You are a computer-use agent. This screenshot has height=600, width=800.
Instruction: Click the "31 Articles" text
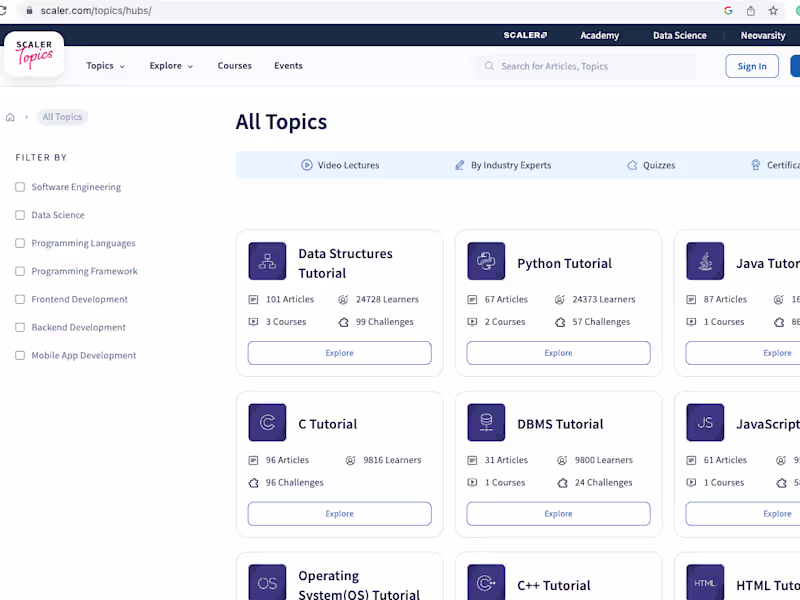[506, 460]
